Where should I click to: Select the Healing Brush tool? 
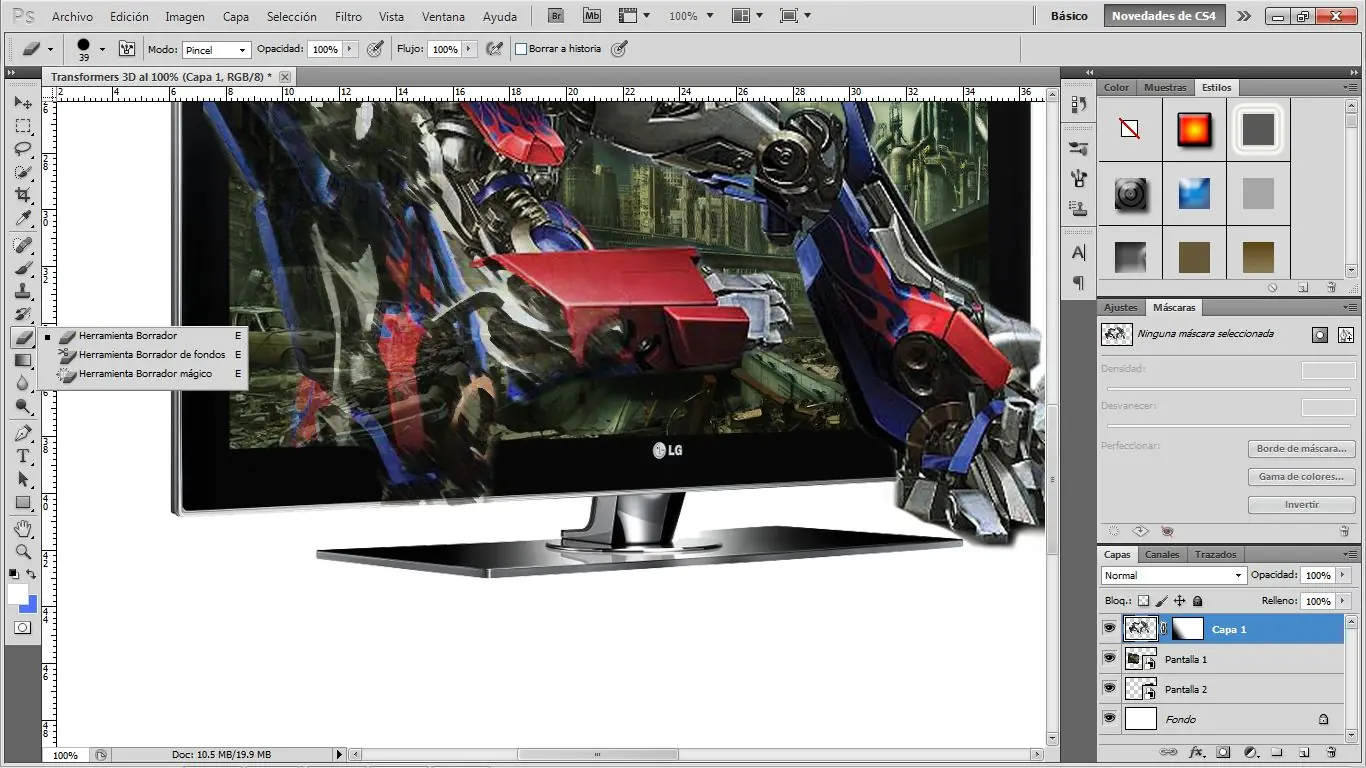[23, 245]
